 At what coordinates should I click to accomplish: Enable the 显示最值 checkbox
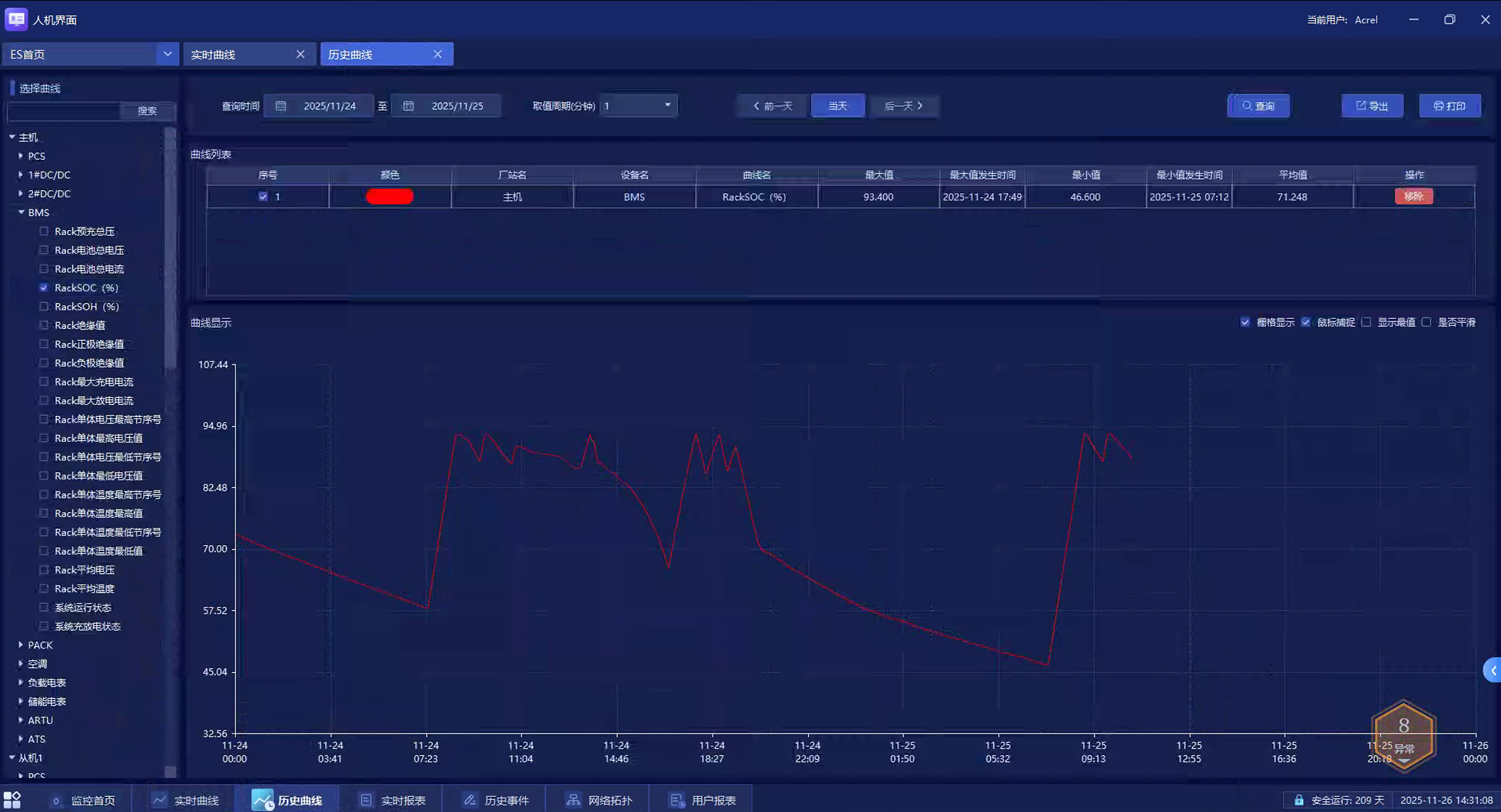pos(1367,322)
